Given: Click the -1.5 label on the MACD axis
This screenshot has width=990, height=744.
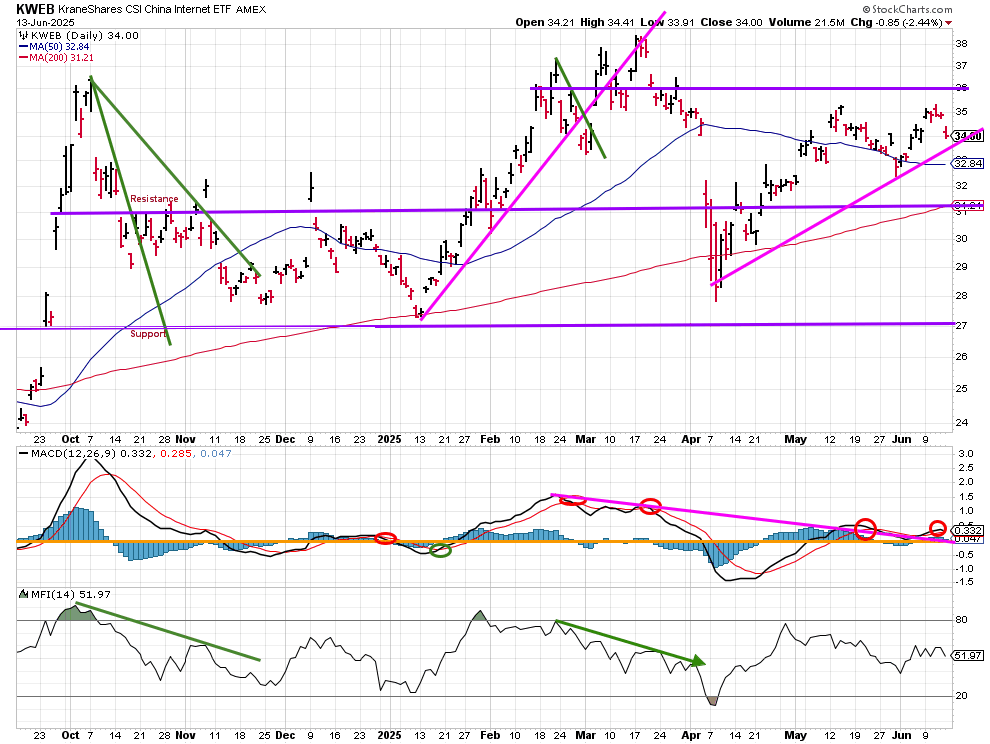Looking at the screenshot, I should (x=963, y=582).
